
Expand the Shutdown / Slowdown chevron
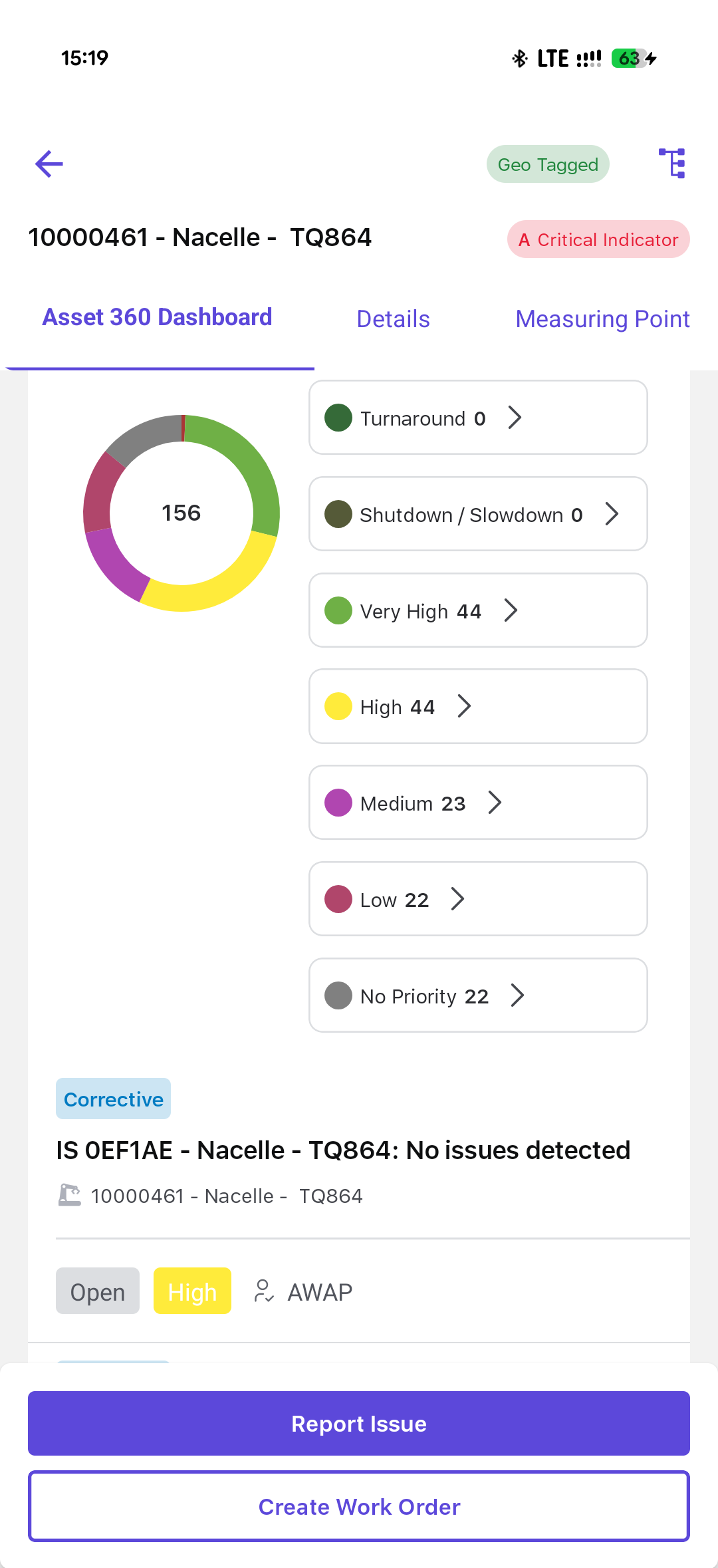(x=612, y=514)
